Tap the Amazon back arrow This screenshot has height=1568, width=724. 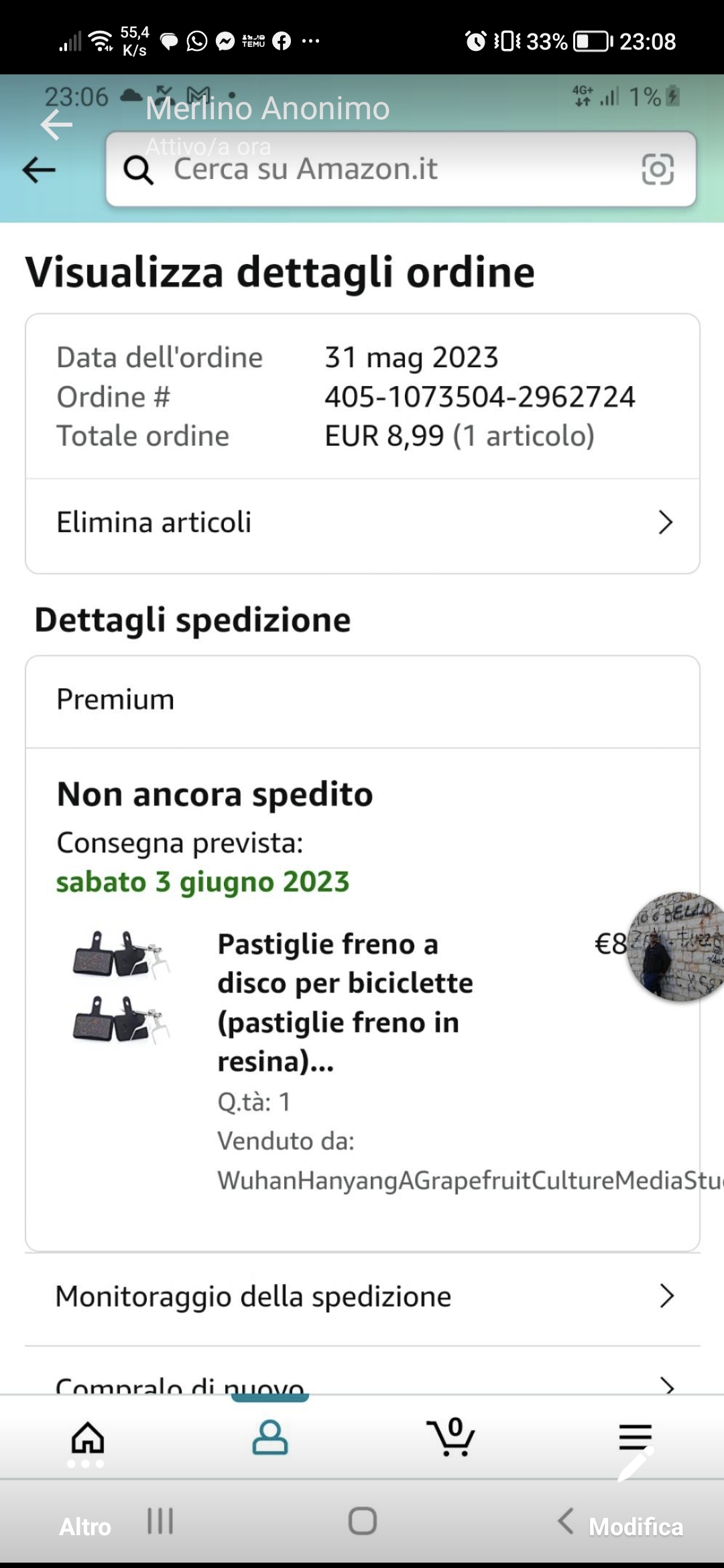coord(39,170)
